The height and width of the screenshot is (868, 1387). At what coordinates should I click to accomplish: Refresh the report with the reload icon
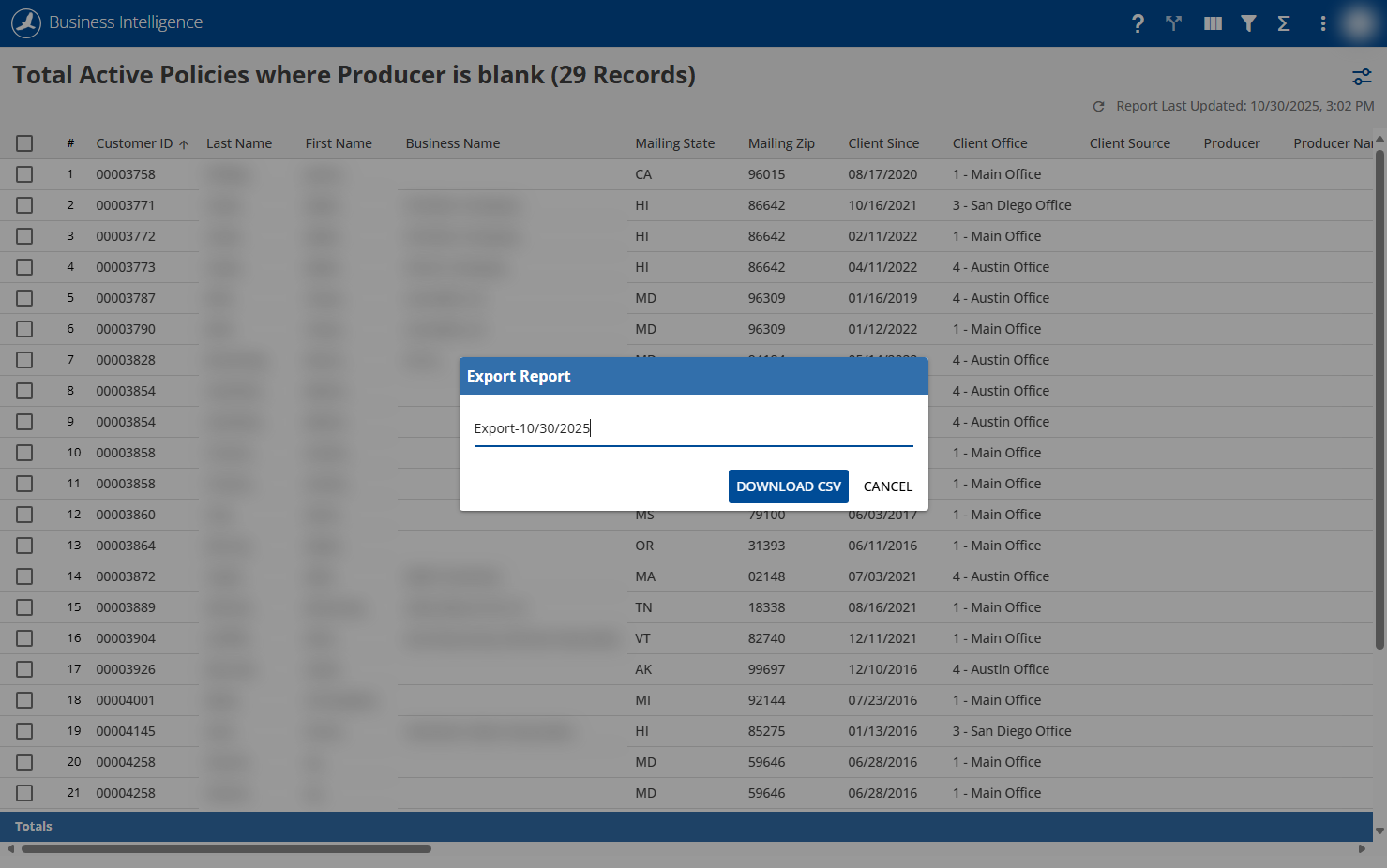[x=1098, y=107]
